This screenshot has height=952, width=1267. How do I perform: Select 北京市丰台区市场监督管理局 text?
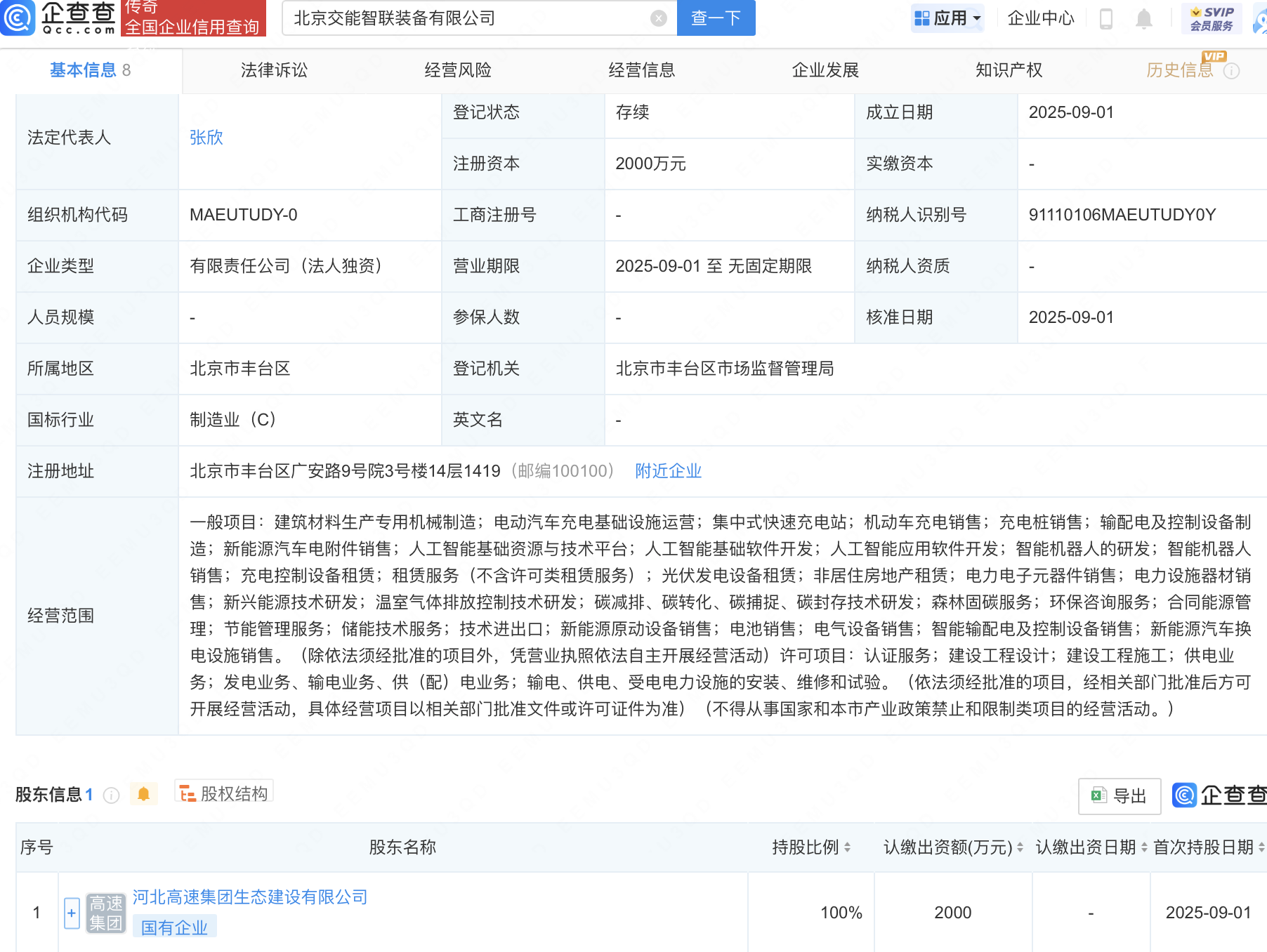[x=725, y=369]
